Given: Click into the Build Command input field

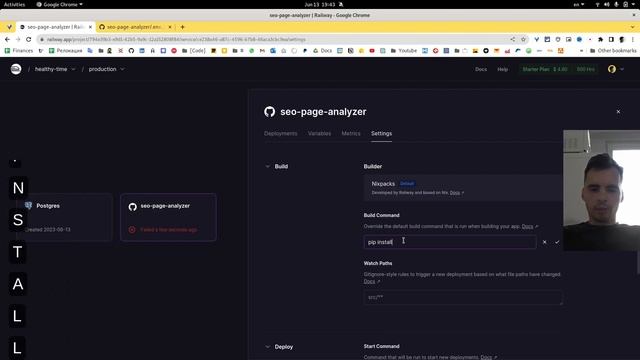Looking at the screenshot, I should tap(450, 242).
